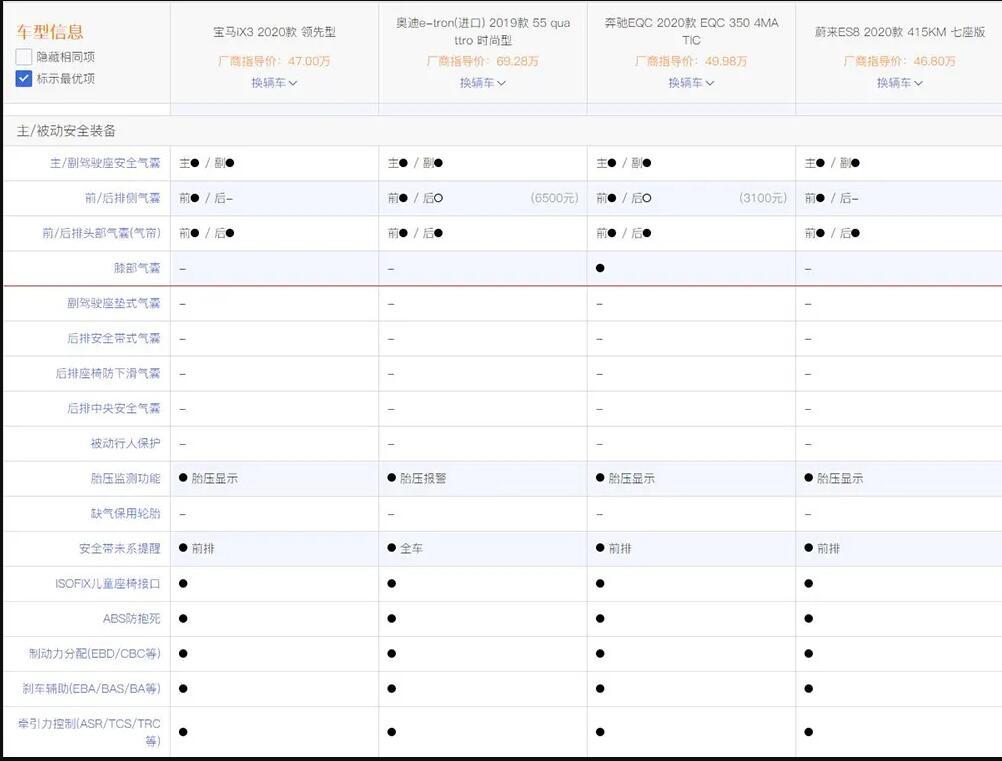Click the 宝马iX3 2020款 领先型 title
Screen dimensions: 1002x761
coord(274,32)
